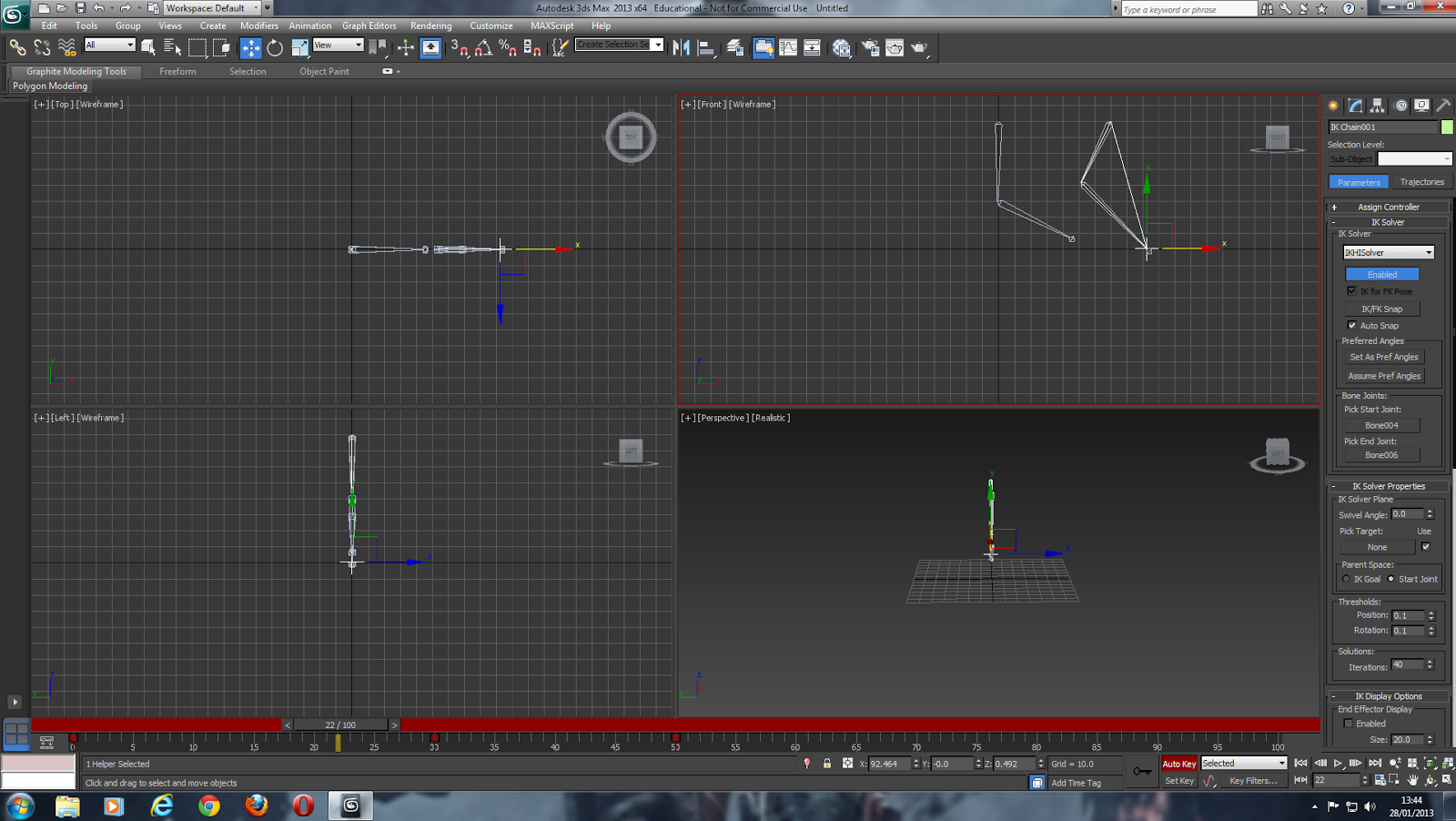Open the Mirror tool

click(x=681, y=47)
